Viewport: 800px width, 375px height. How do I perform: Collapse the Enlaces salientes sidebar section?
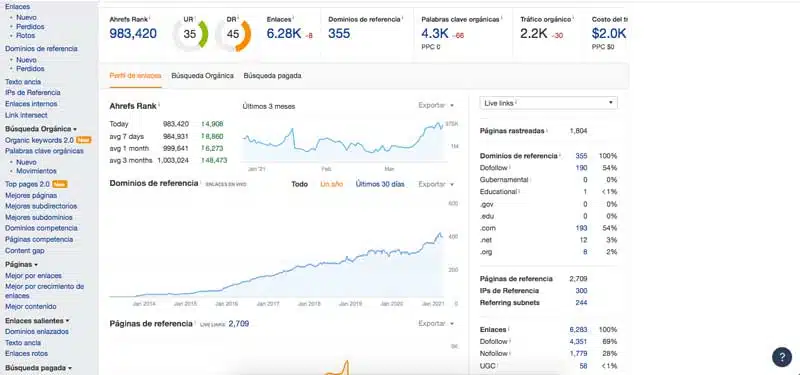(x=37, y=320)
